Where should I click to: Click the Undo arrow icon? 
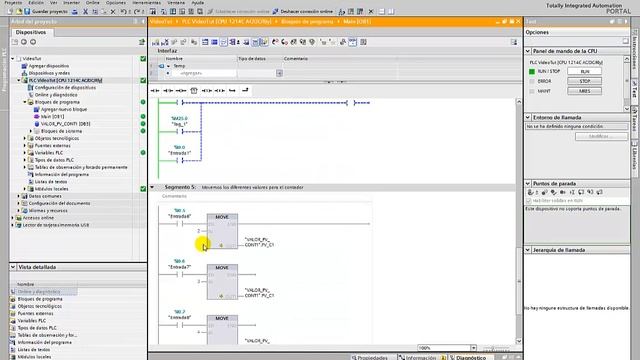[x=124, y=11]
